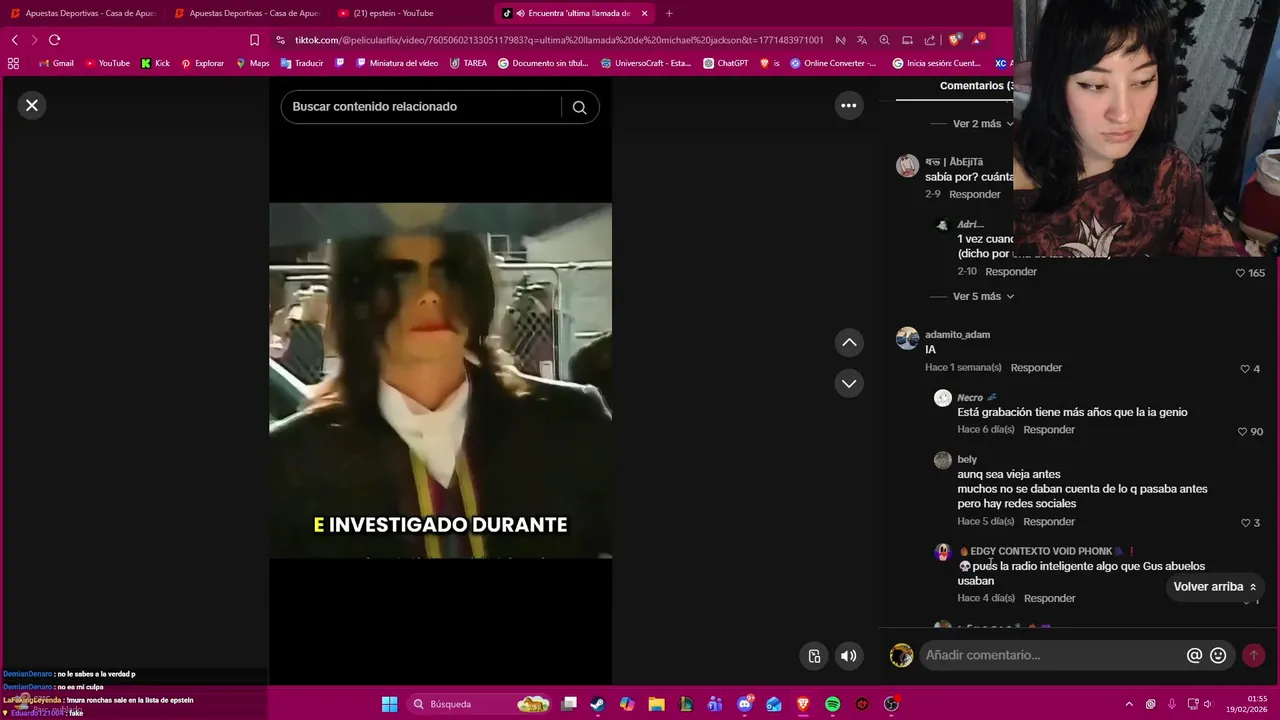Open the emoji picker in comment box
The height and width of the screenshot is (720, 1280).
(x=1218, y=655)
